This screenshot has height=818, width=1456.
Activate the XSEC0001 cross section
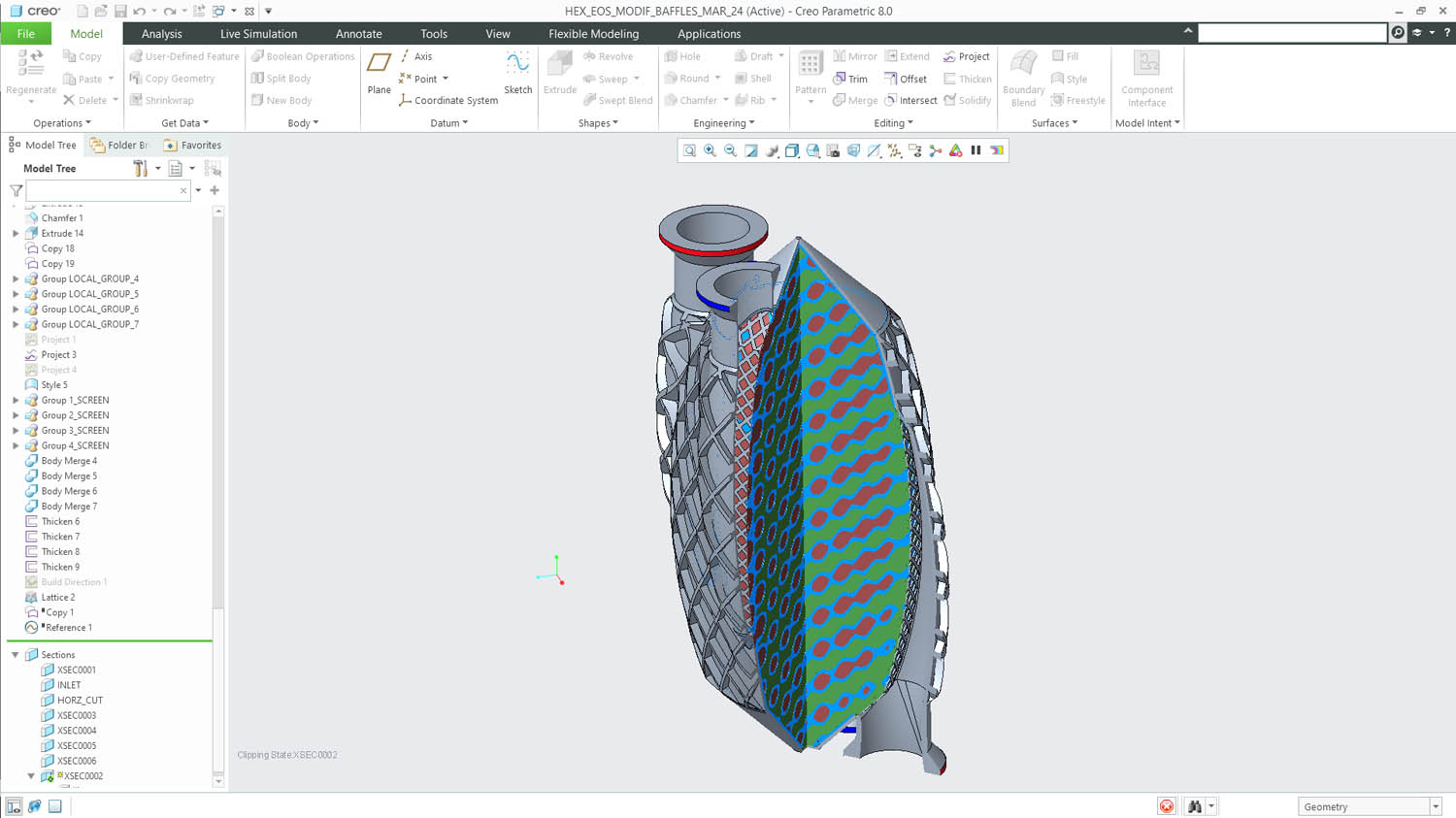pos(76,670)
